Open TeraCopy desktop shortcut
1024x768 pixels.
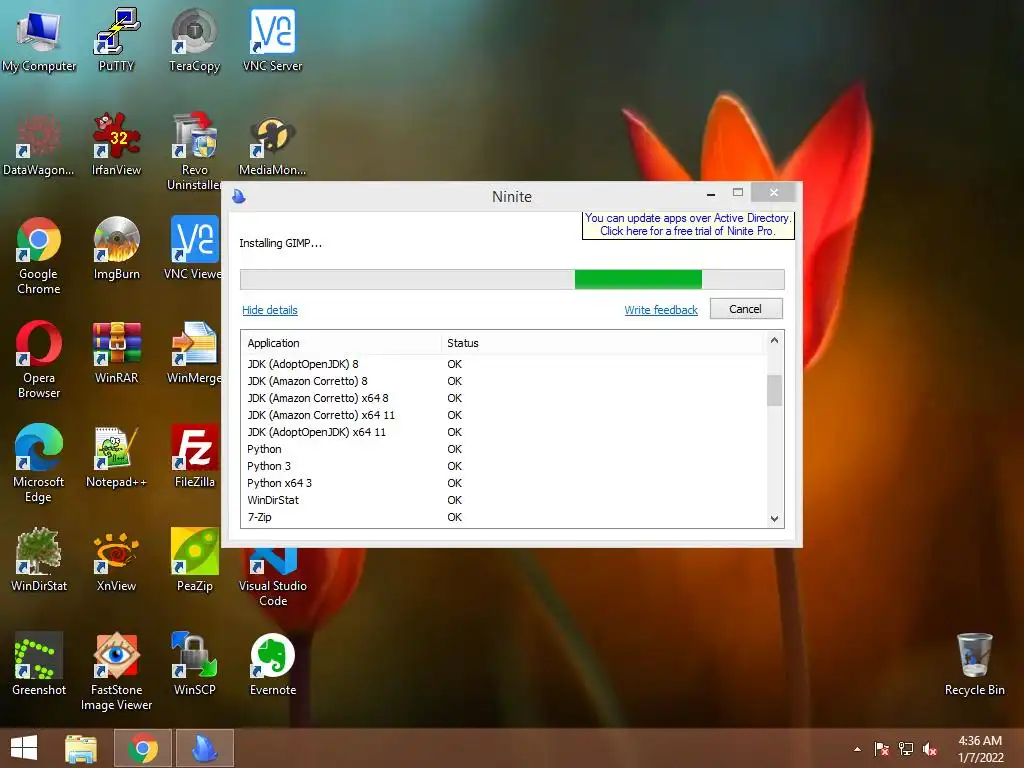click(194, 40)
